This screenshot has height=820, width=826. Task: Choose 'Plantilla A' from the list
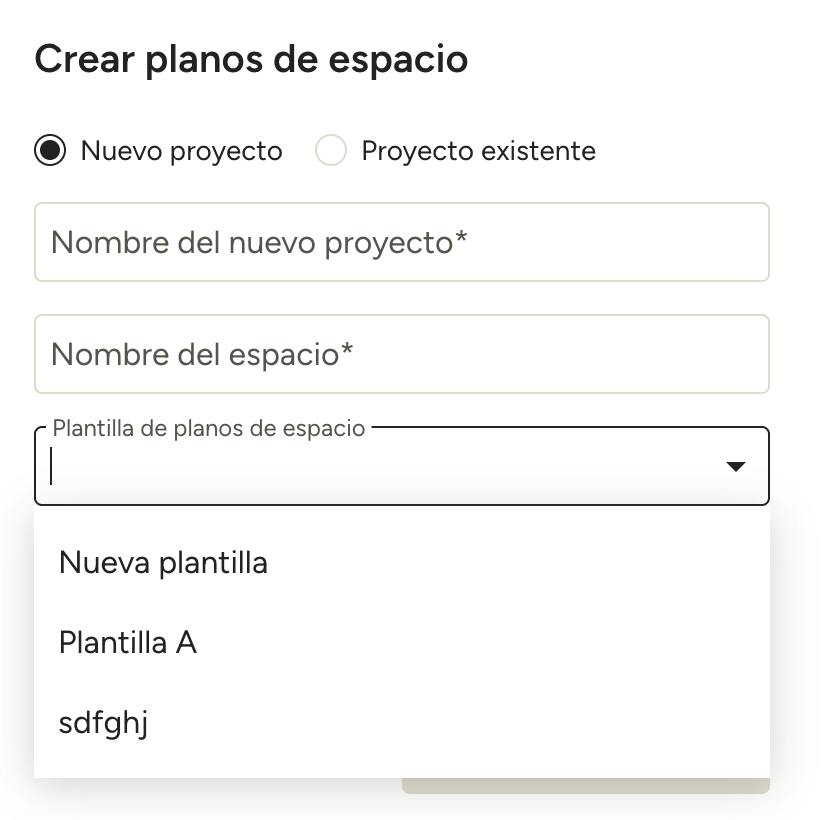coord(402,643)
